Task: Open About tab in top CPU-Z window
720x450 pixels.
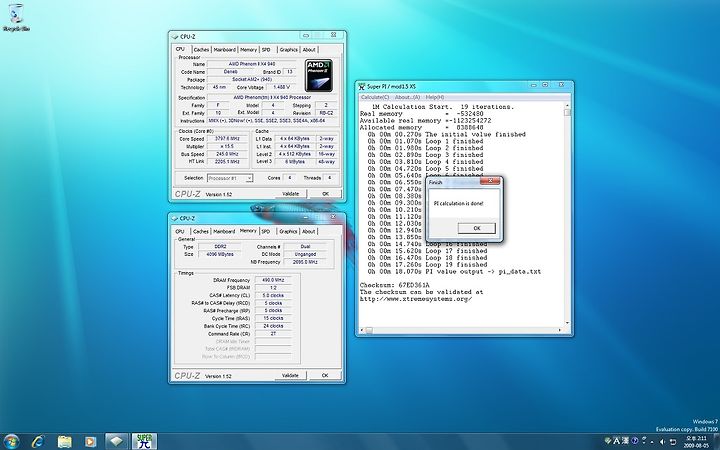Action: [309, 50]
